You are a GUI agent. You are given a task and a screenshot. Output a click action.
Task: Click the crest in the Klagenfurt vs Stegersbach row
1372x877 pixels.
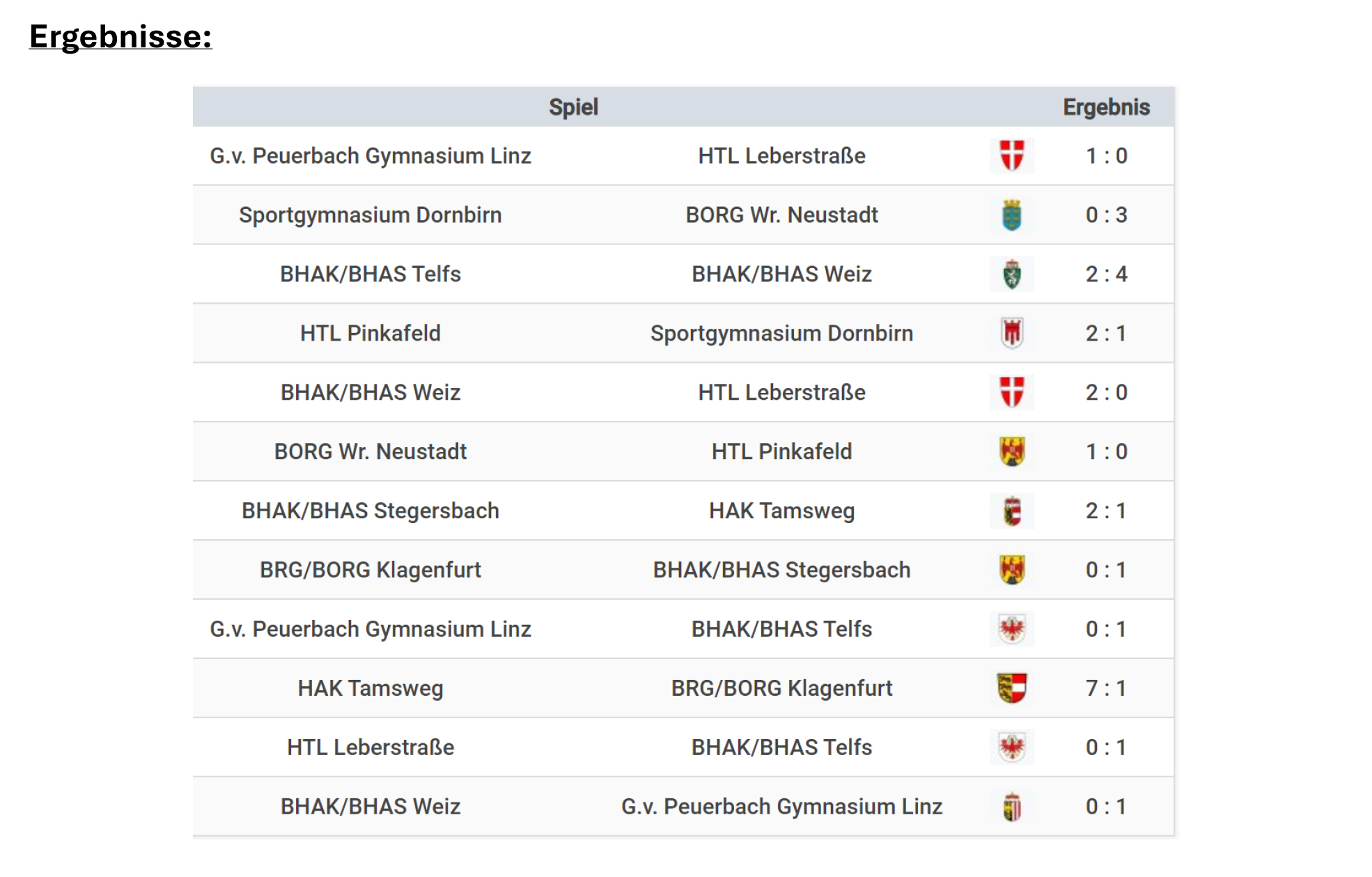[1011, 571]
